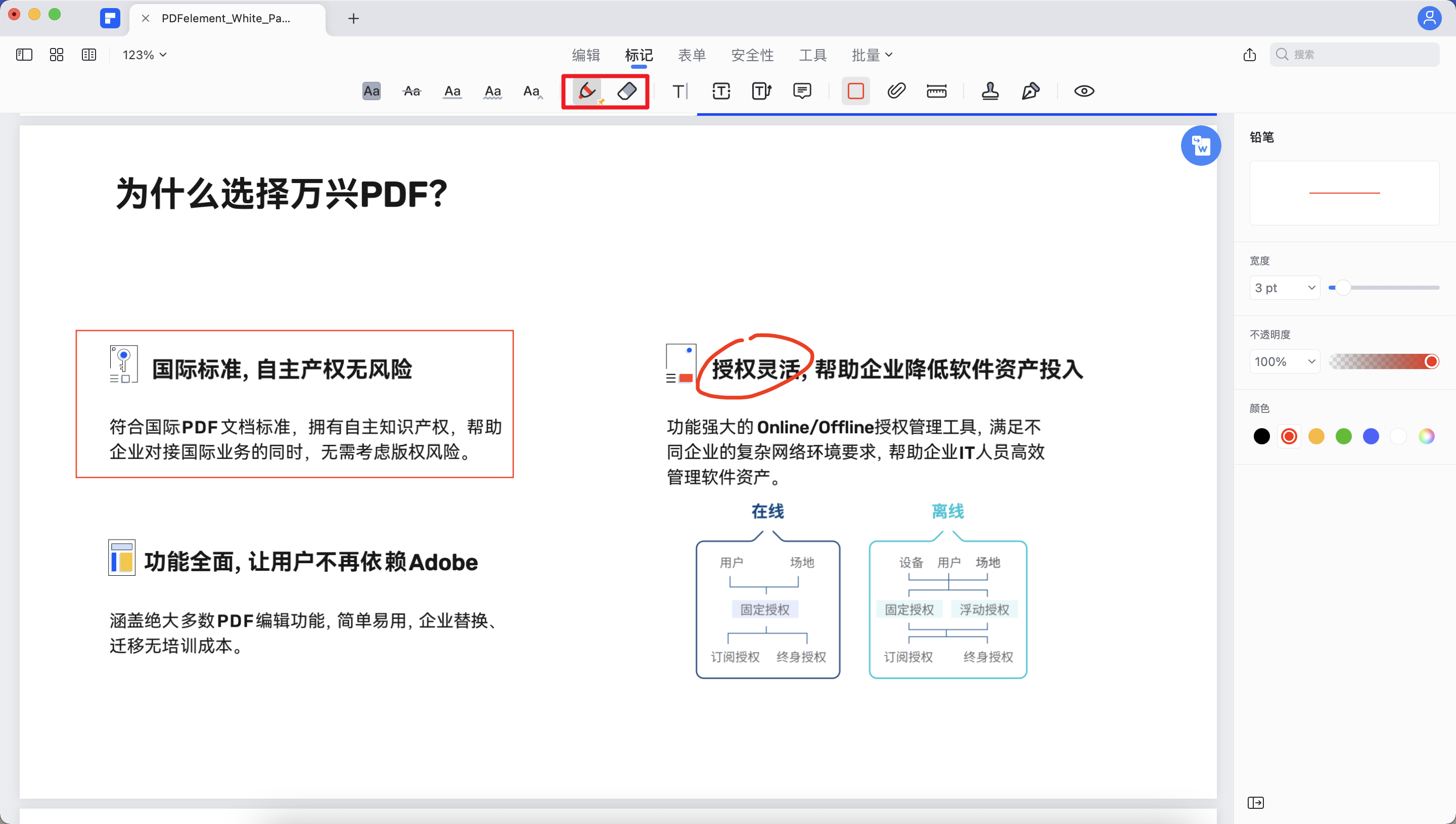Open the 123% zoom level dropdown
The width and height of the screenshot is (1456, 824).
click(x=144, y=55)
